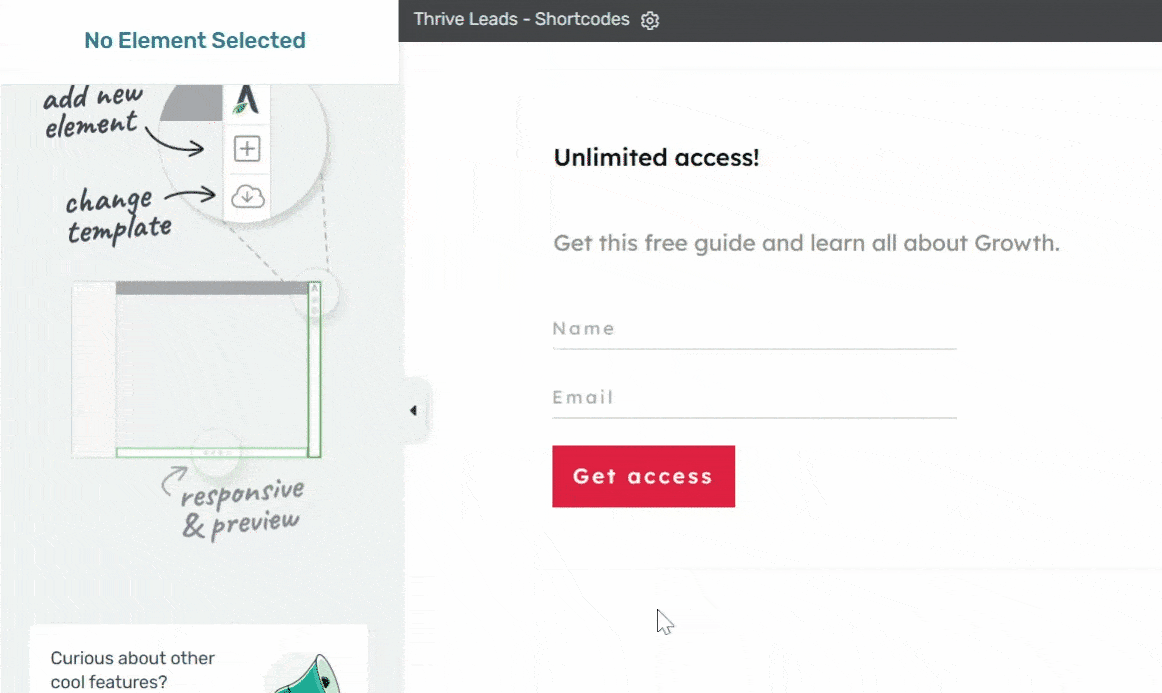Click the curved arrow near responsive label
Screen dimensions: 1162x693
tap(172, 482)
